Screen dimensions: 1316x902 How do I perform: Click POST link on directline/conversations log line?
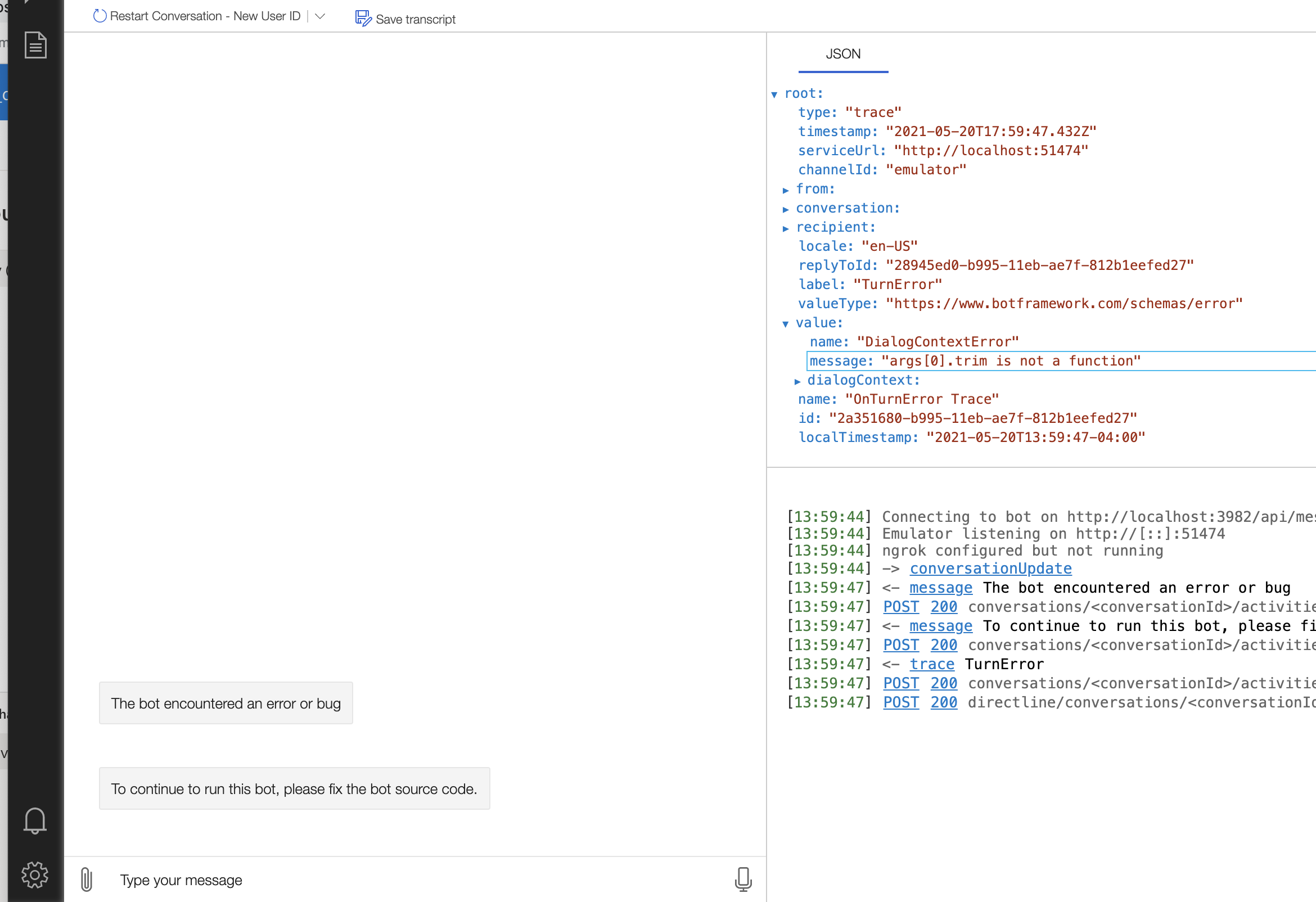point(901,703)
